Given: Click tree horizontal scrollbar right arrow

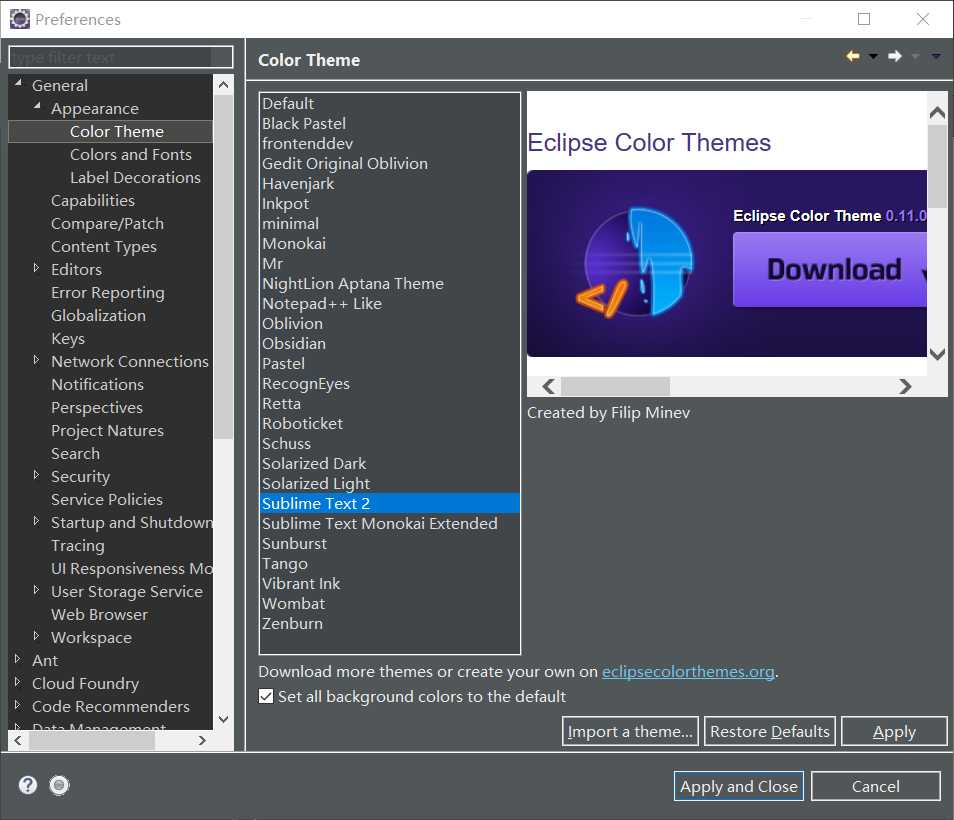Looking at the screenshot, I should click(202, 740).
